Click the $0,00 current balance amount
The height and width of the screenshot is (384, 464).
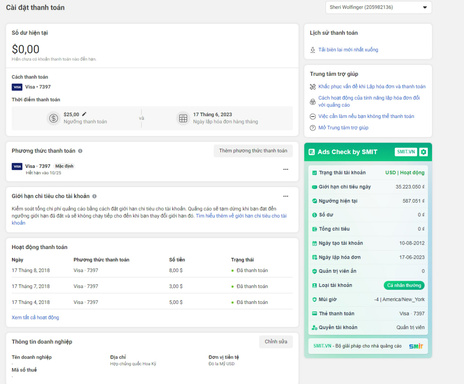tap(26, 49)
